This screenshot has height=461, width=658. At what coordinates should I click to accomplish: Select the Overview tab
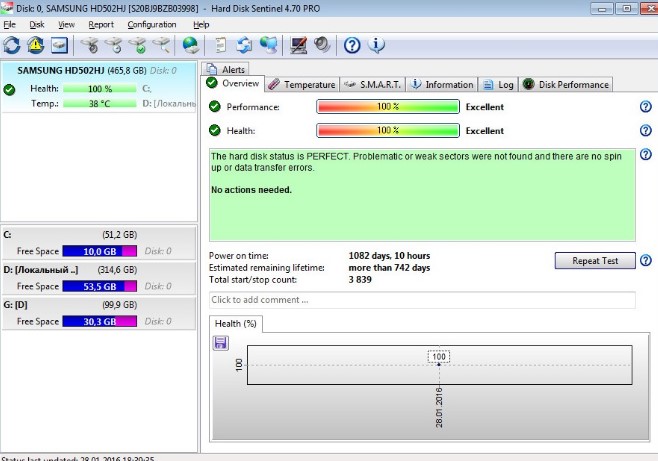233,83
